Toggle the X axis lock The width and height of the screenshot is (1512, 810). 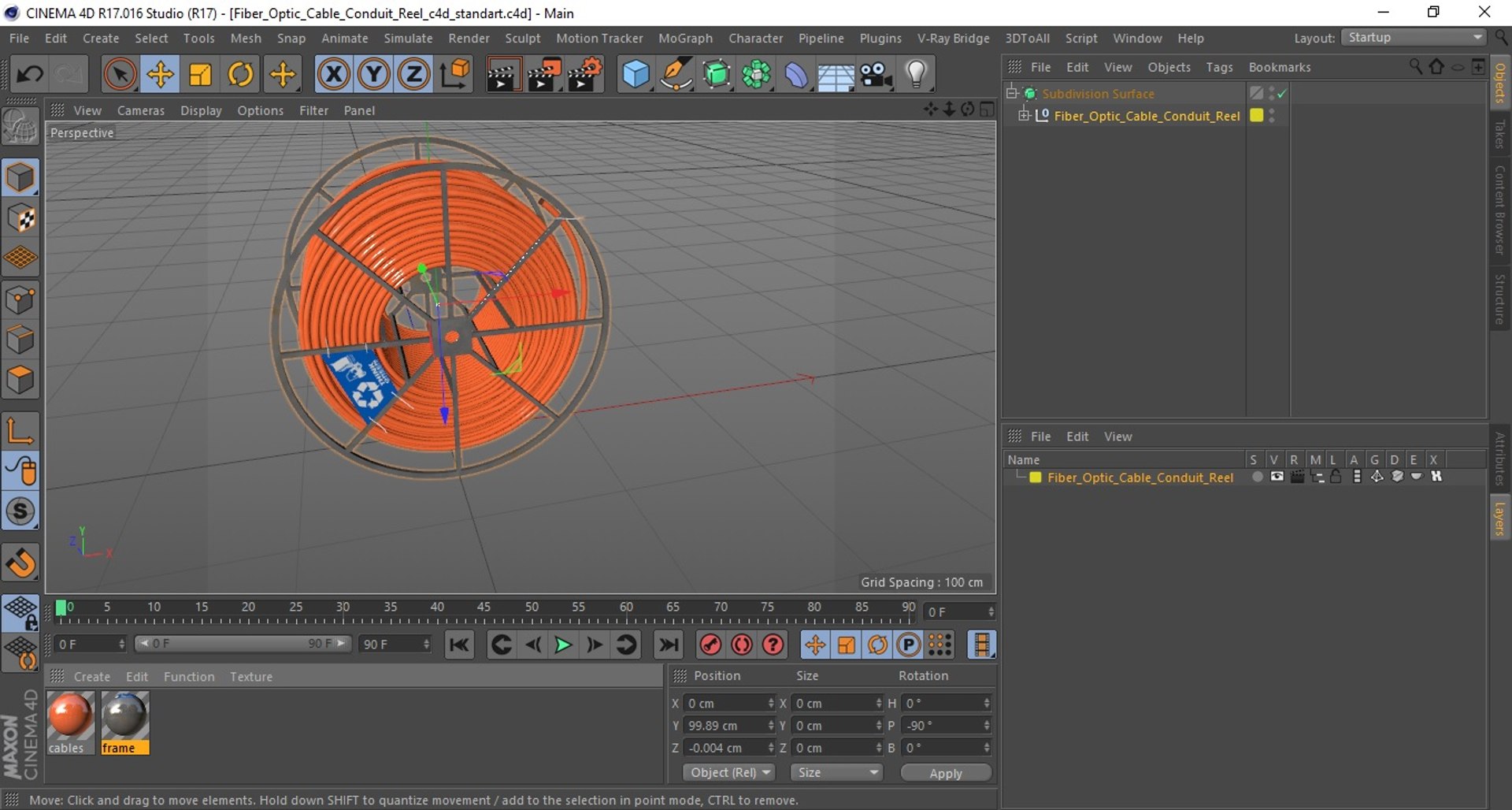pos(333,75)
